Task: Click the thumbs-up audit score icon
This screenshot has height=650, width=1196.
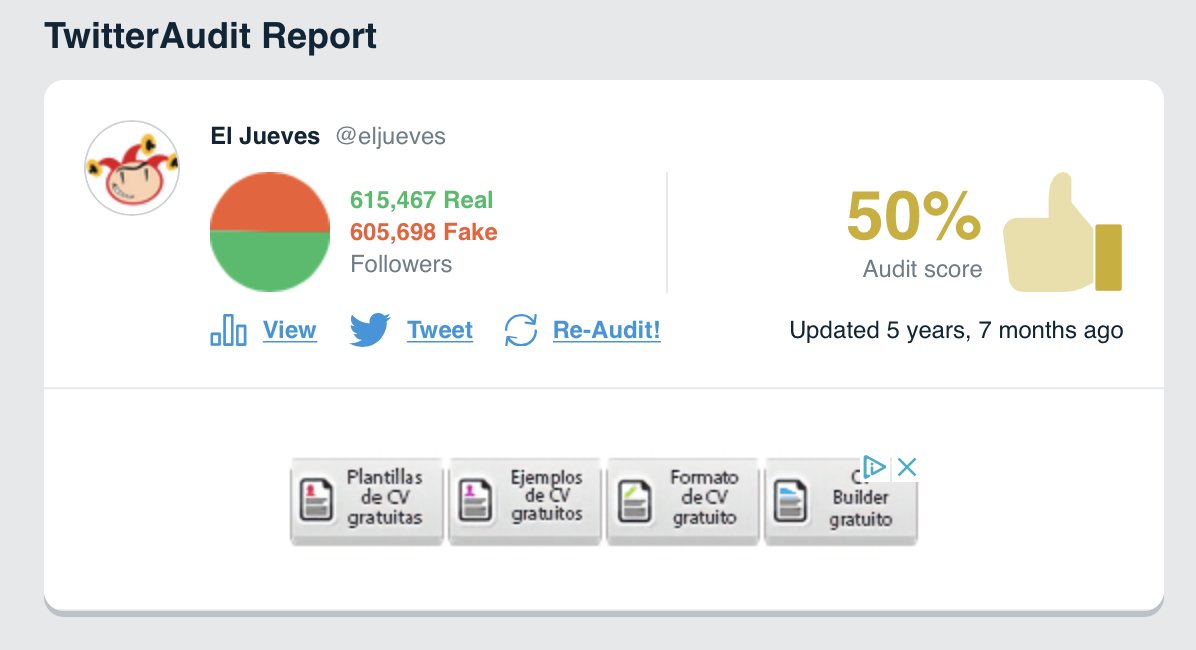Action: click(1063, 232)
